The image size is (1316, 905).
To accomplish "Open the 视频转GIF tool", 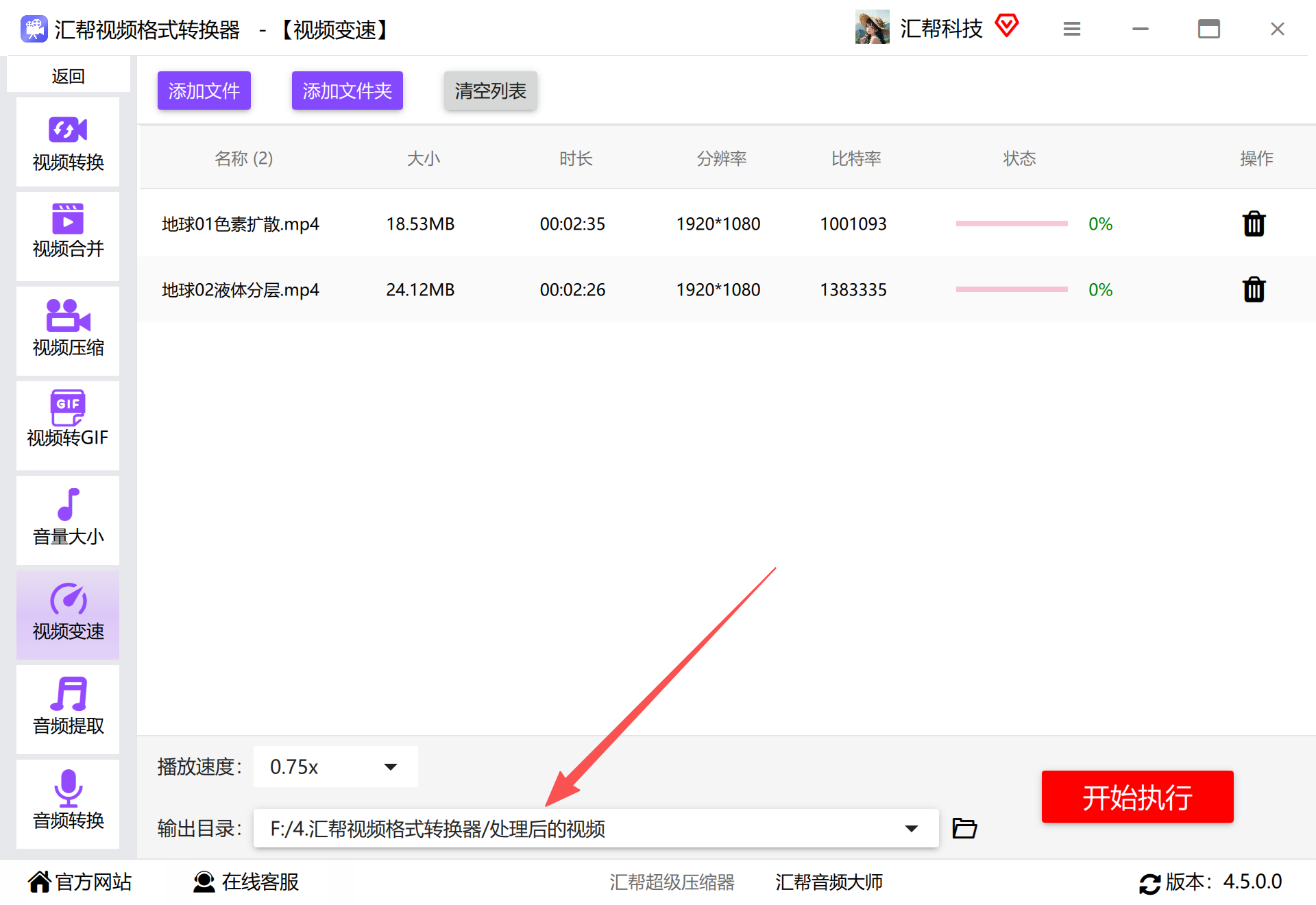I will [x=68, y=426].
